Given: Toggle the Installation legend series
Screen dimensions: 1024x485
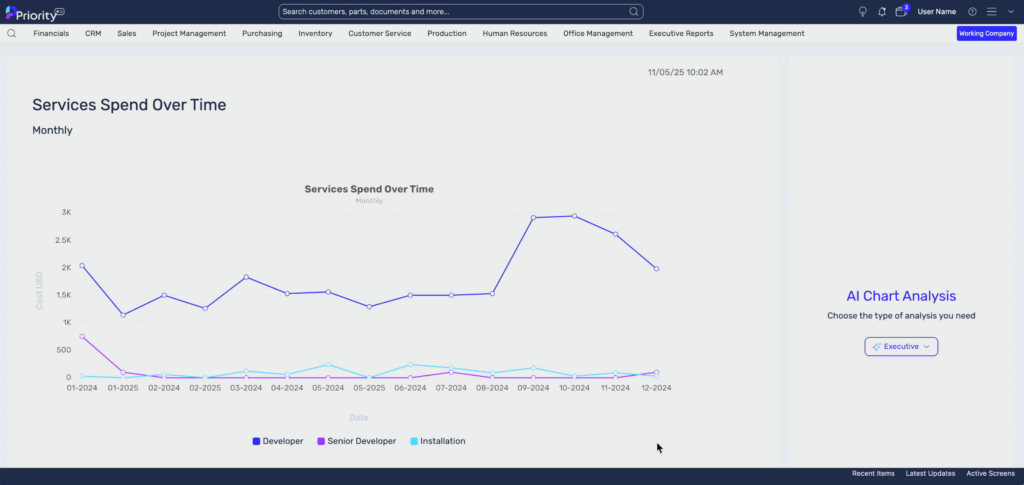Looking at the screenshot, I should coord(438,441).
